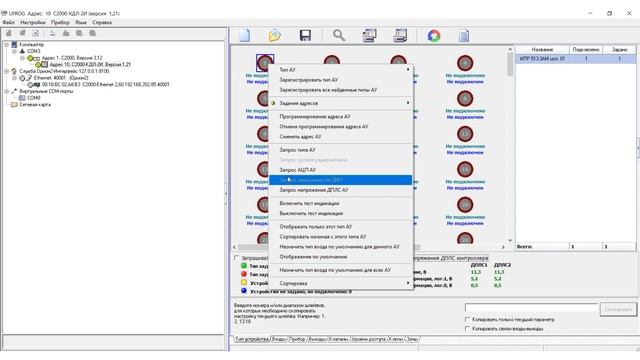Viewport: 640px width, 360px height.
Task: Choose 'Запрос АЦП АУ' menu entry
Action: pos(340,170)
